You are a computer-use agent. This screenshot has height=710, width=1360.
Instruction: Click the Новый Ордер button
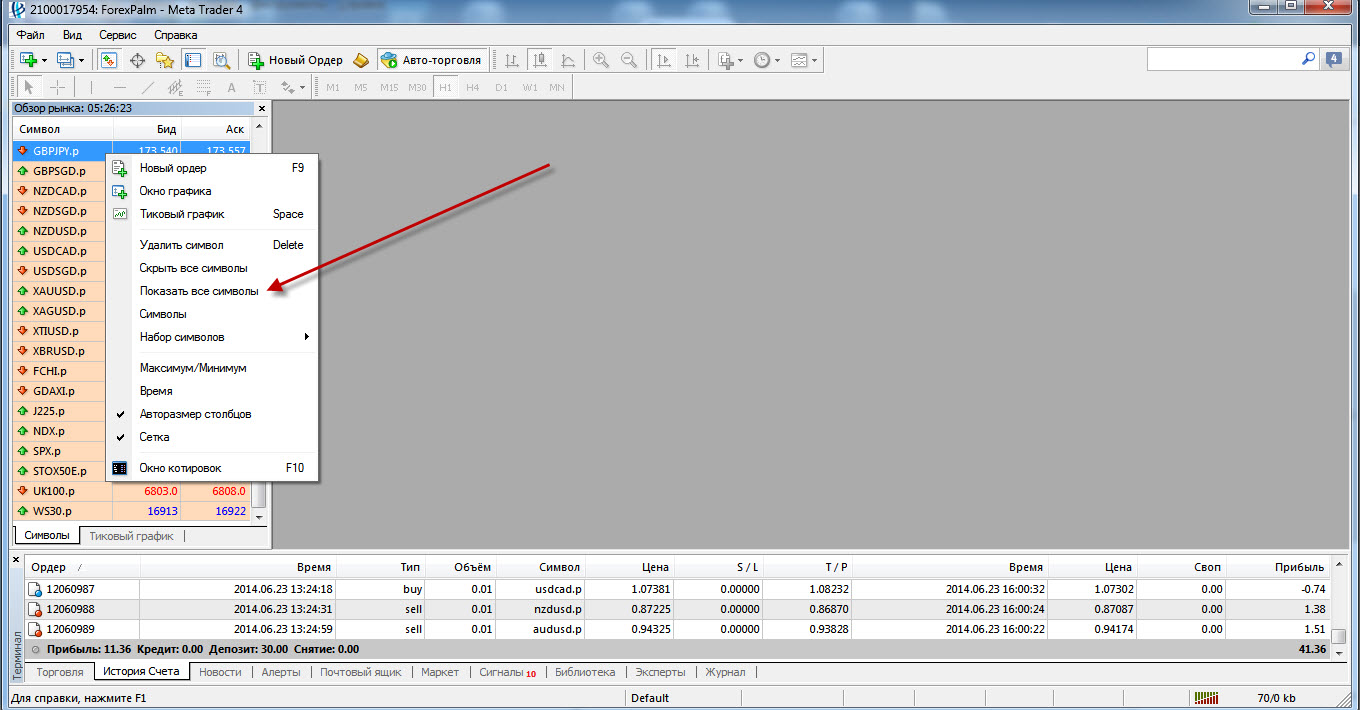pos(296,60)
